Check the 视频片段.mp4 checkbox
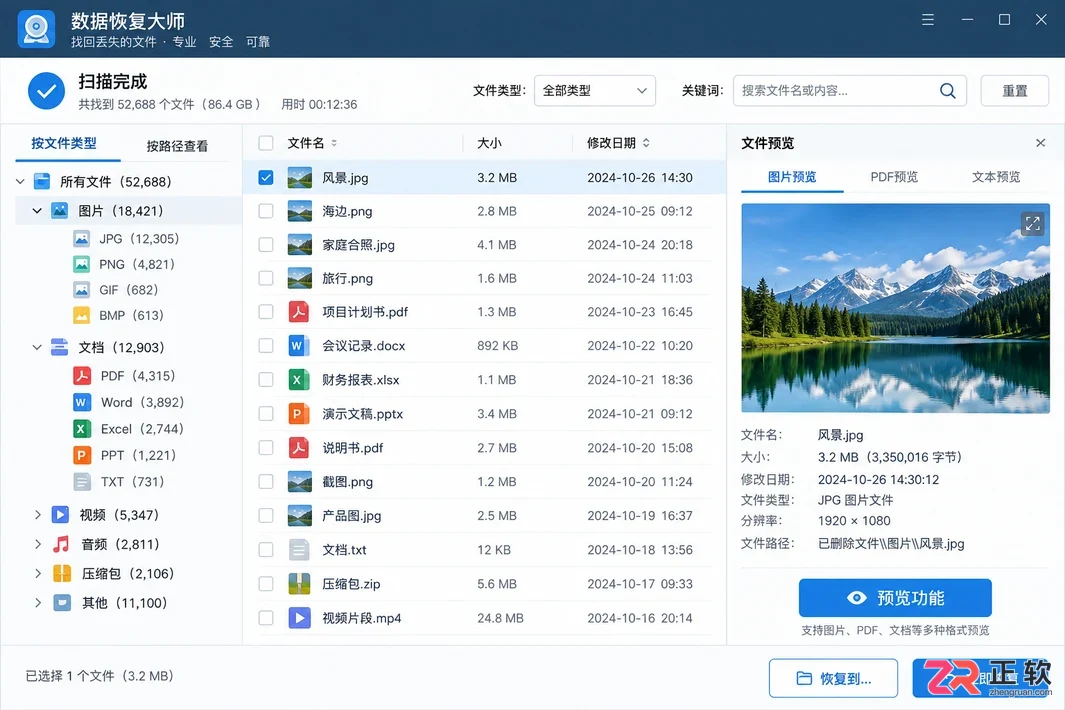The height and width of the screenshot is (710, 1065). [266, 618]
